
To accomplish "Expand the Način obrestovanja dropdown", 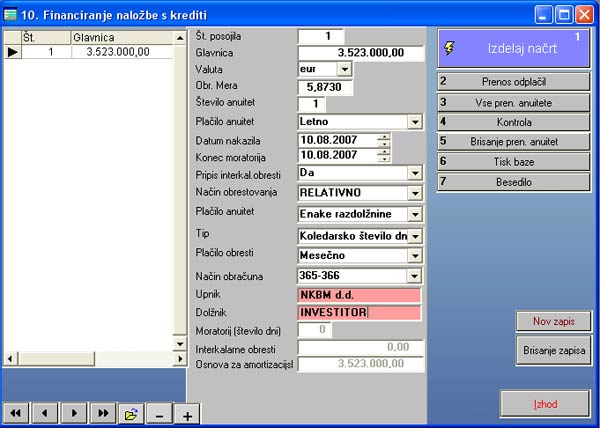I will tap(415, 191).
